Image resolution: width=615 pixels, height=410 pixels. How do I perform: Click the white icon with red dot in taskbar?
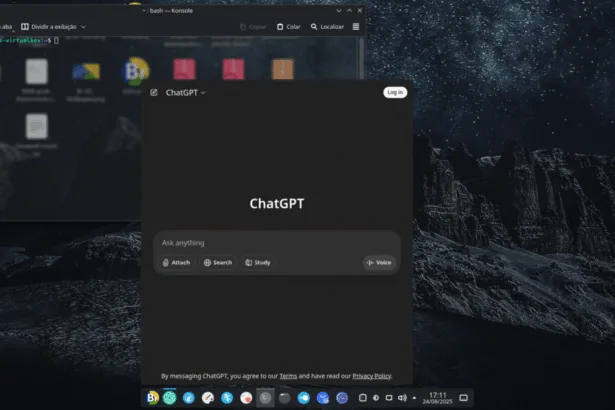coord(246,398)
